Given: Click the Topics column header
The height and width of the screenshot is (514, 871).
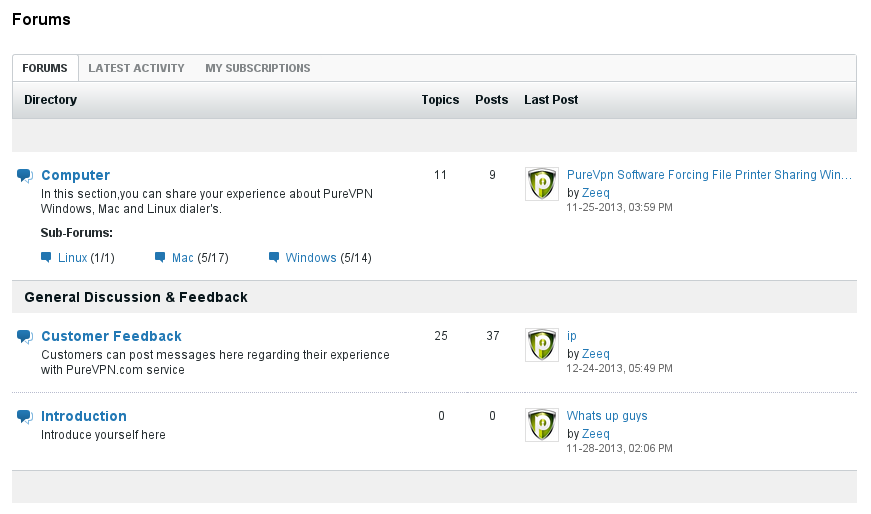Looking at the screenshot, I should [x=440, y=100].
